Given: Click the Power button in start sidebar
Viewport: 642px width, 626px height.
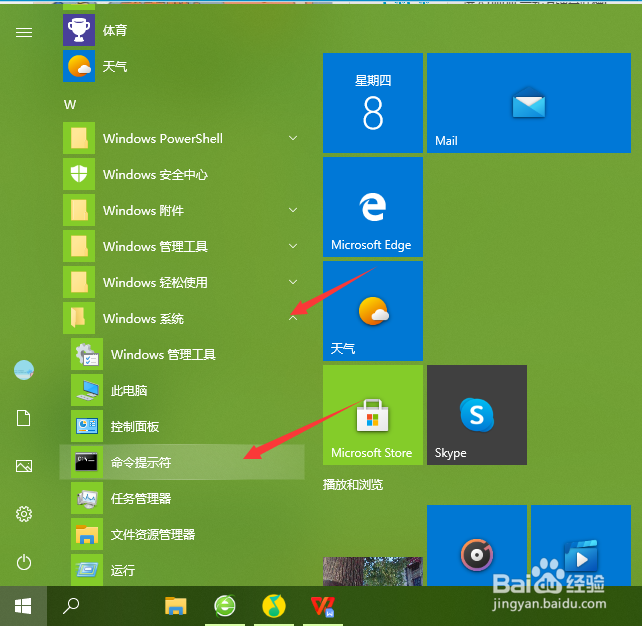Looking at the screenshot, I should pos(24,562).
